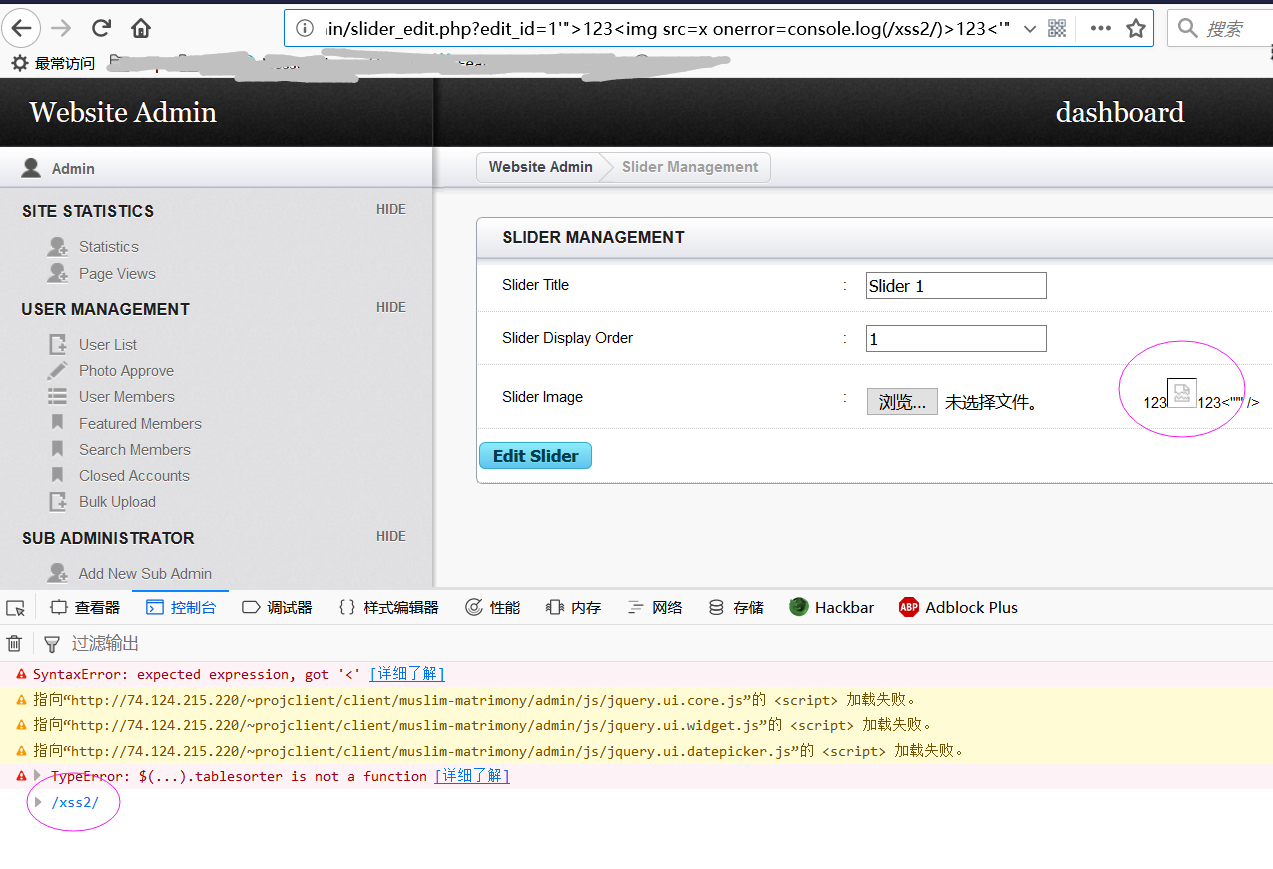Switch to the 控制台 console tab
1273x869 pixels.
181,607
